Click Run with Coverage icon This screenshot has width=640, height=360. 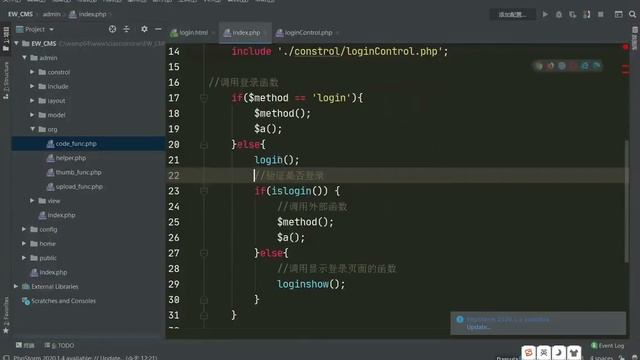pyautogui.click(x=573, y=14)
